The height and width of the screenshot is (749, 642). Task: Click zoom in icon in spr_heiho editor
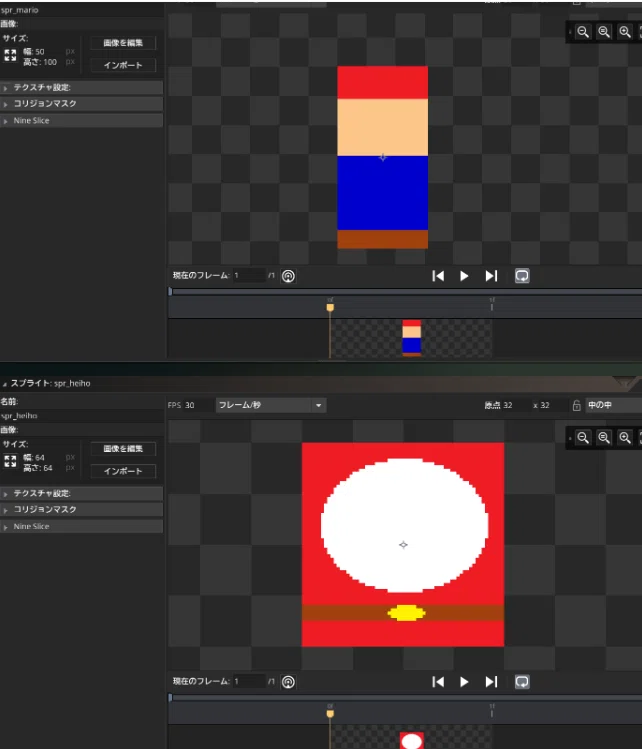(625, 438)
